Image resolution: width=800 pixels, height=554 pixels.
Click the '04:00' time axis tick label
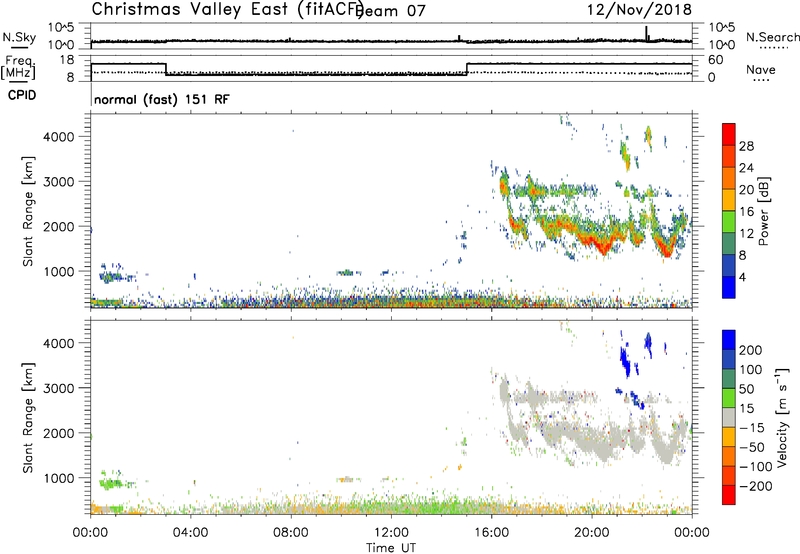[x=191, y=533]
